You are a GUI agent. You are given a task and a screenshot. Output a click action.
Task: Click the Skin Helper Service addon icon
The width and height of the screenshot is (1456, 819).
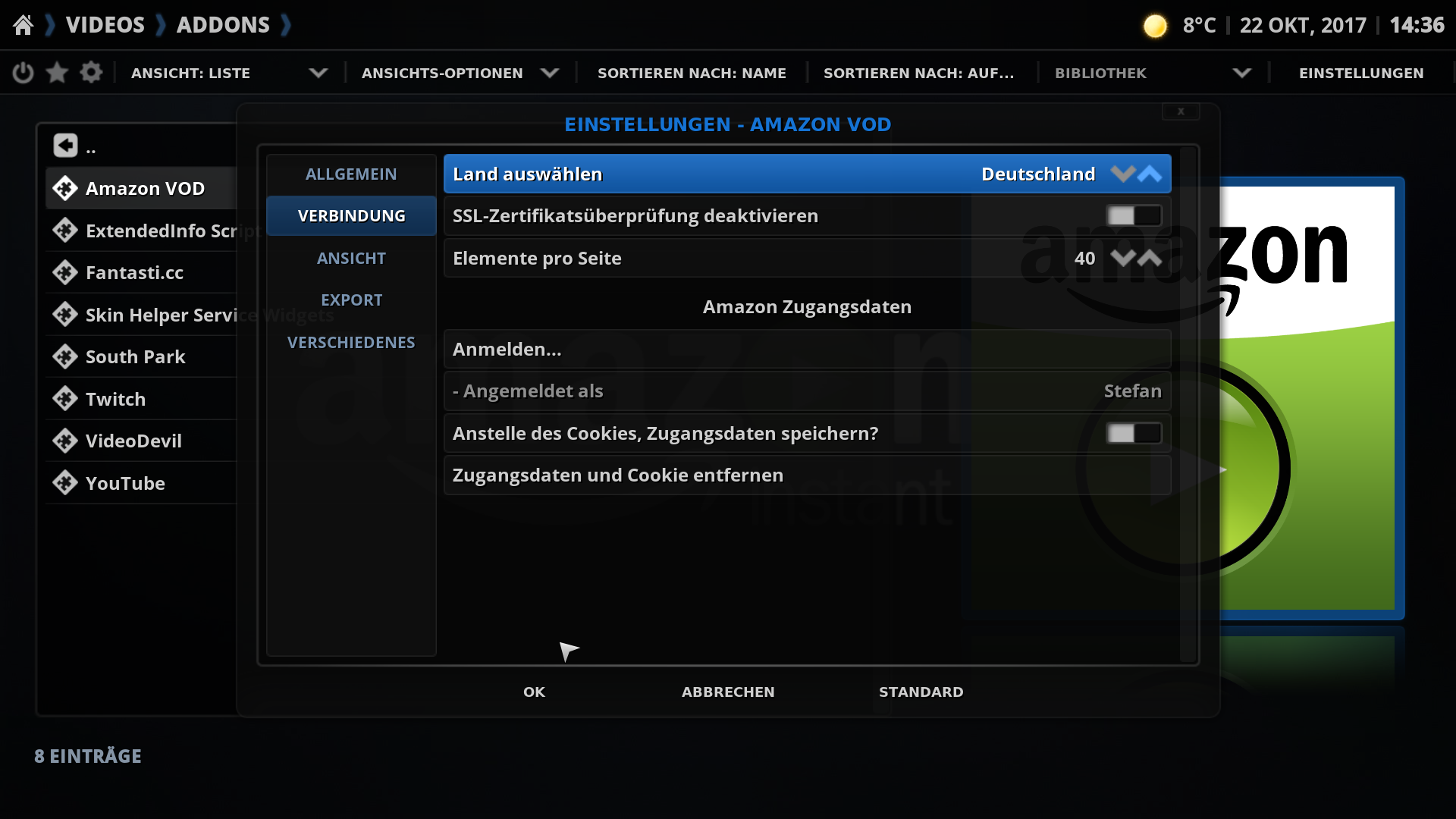[65, 314]
